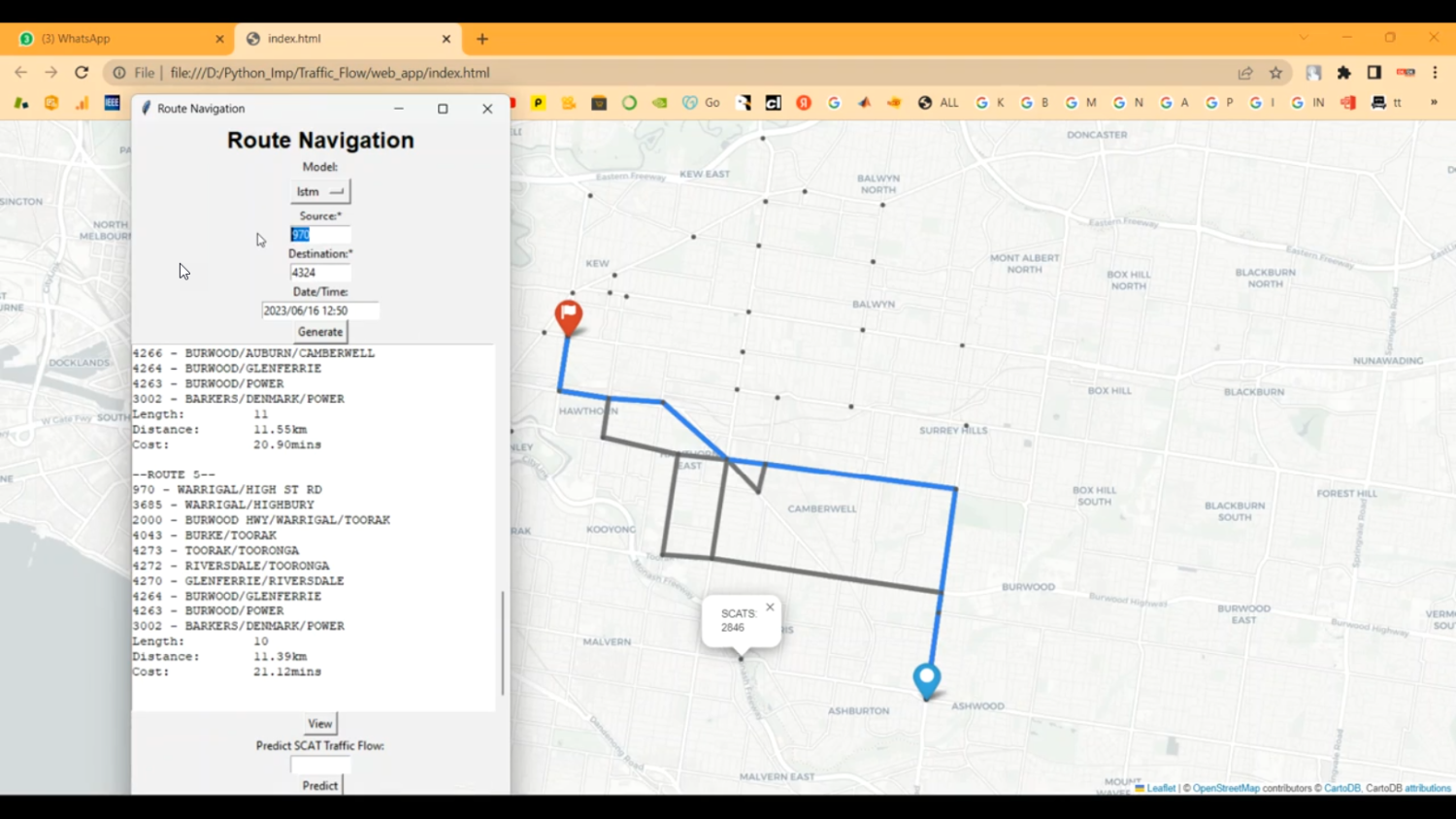Click the View button

coord(319,724)
